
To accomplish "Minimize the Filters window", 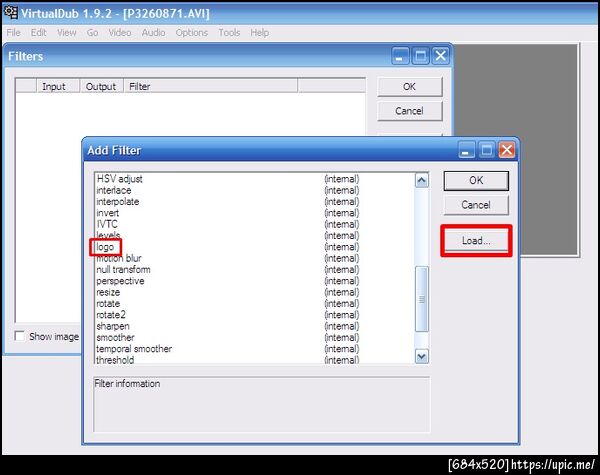I will pos(400,56).
